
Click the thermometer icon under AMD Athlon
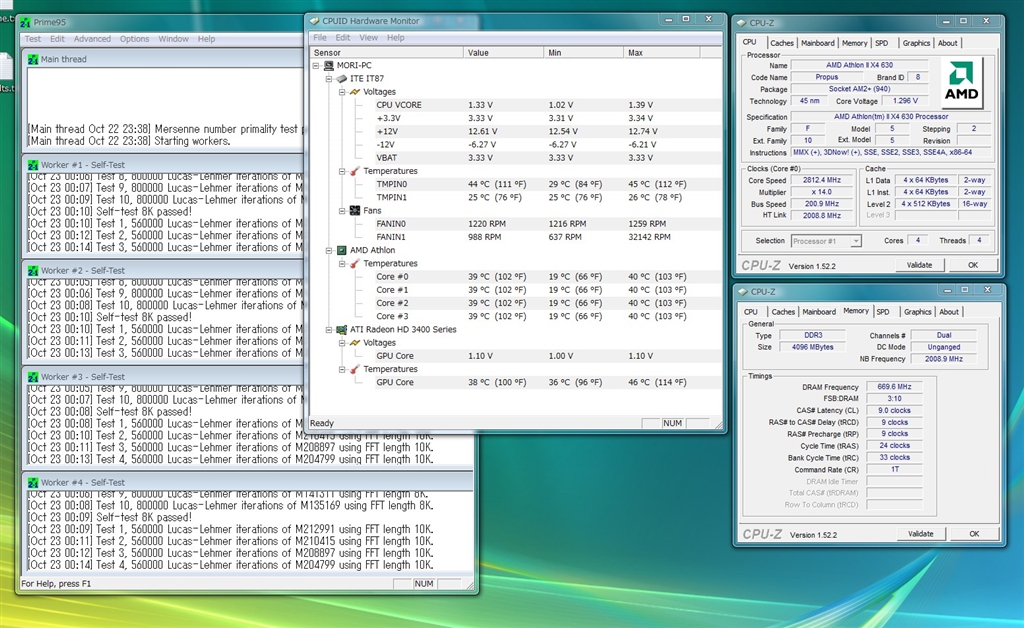coord(354,263)
